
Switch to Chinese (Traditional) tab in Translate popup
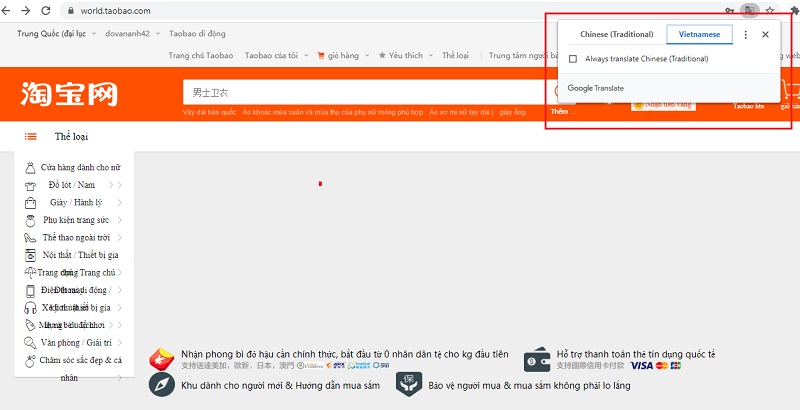pos(616,35)
